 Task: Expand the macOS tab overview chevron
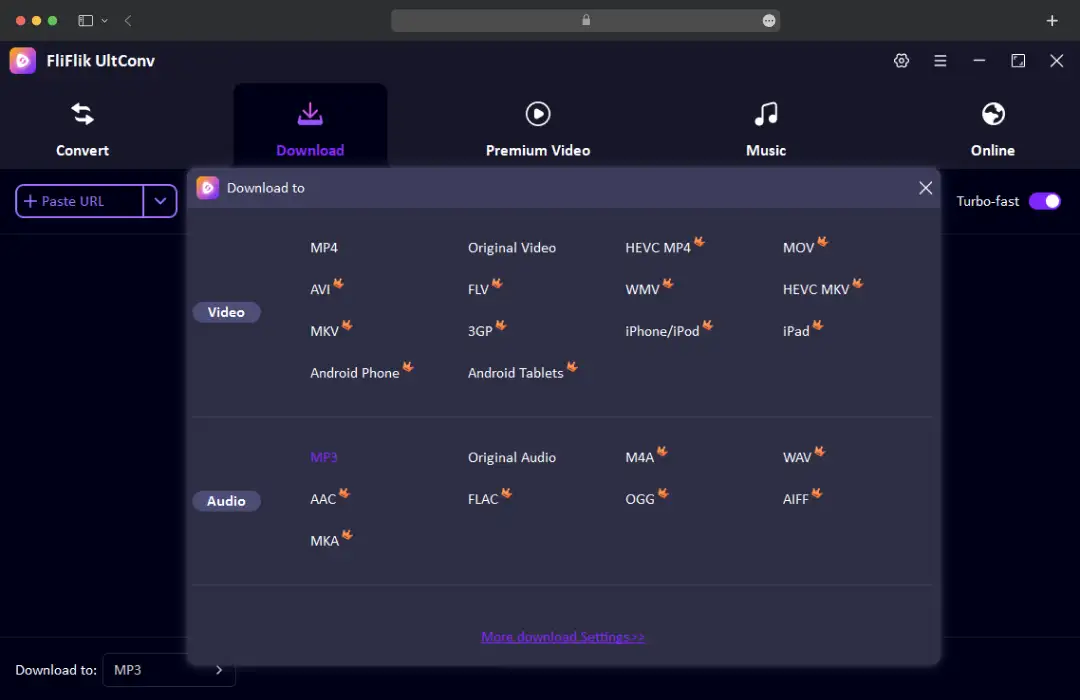pos(104,20)
